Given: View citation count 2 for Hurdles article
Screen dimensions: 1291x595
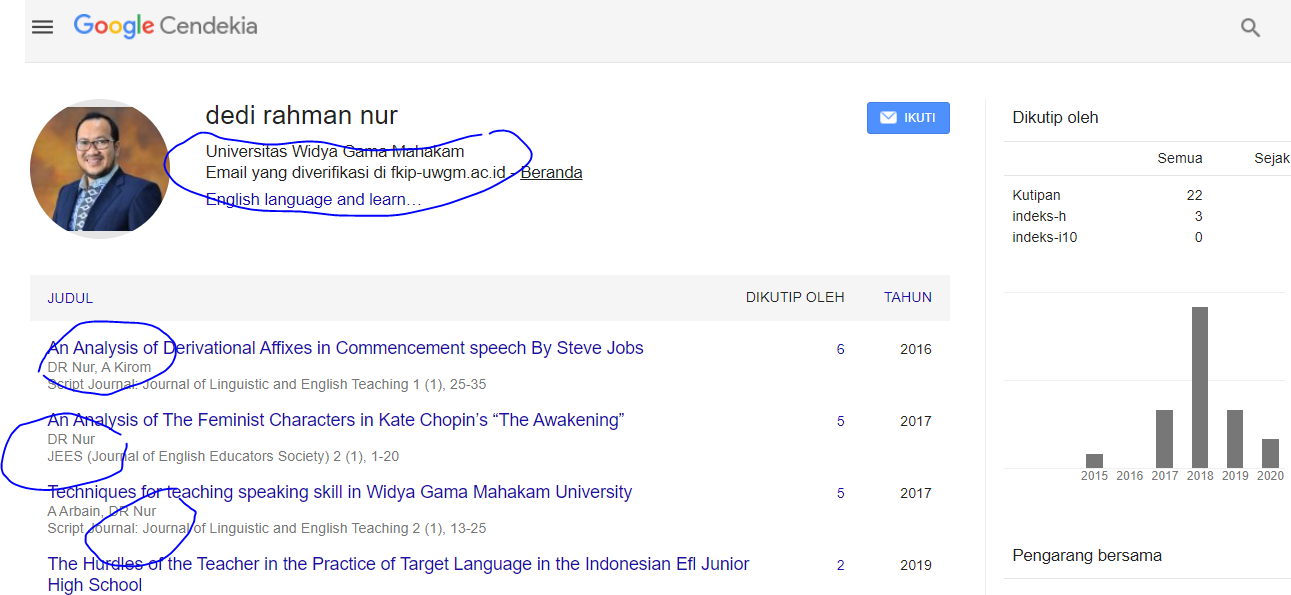Looking at the screenshot, I should click(840, 565).
